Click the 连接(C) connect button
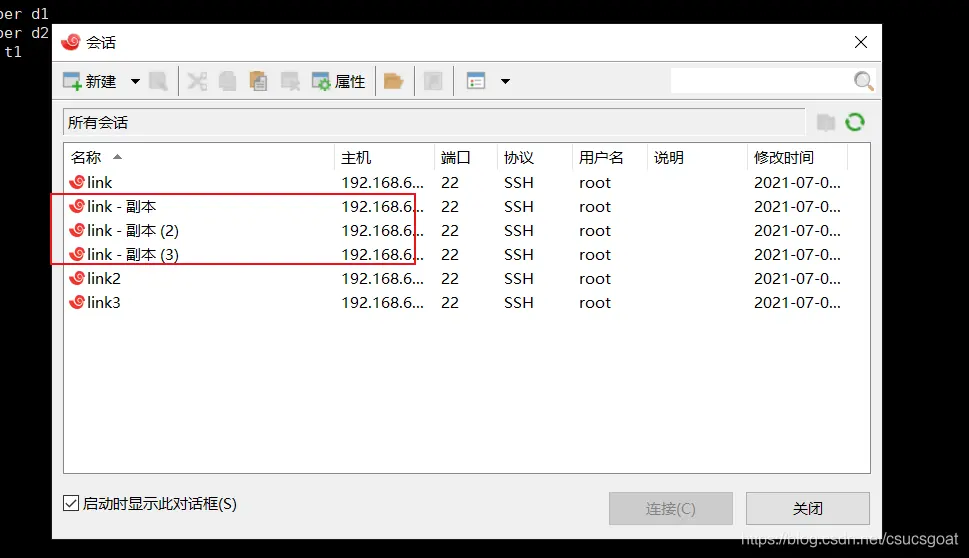The height and width of the screenshot is (558, 969). (671, 509)
